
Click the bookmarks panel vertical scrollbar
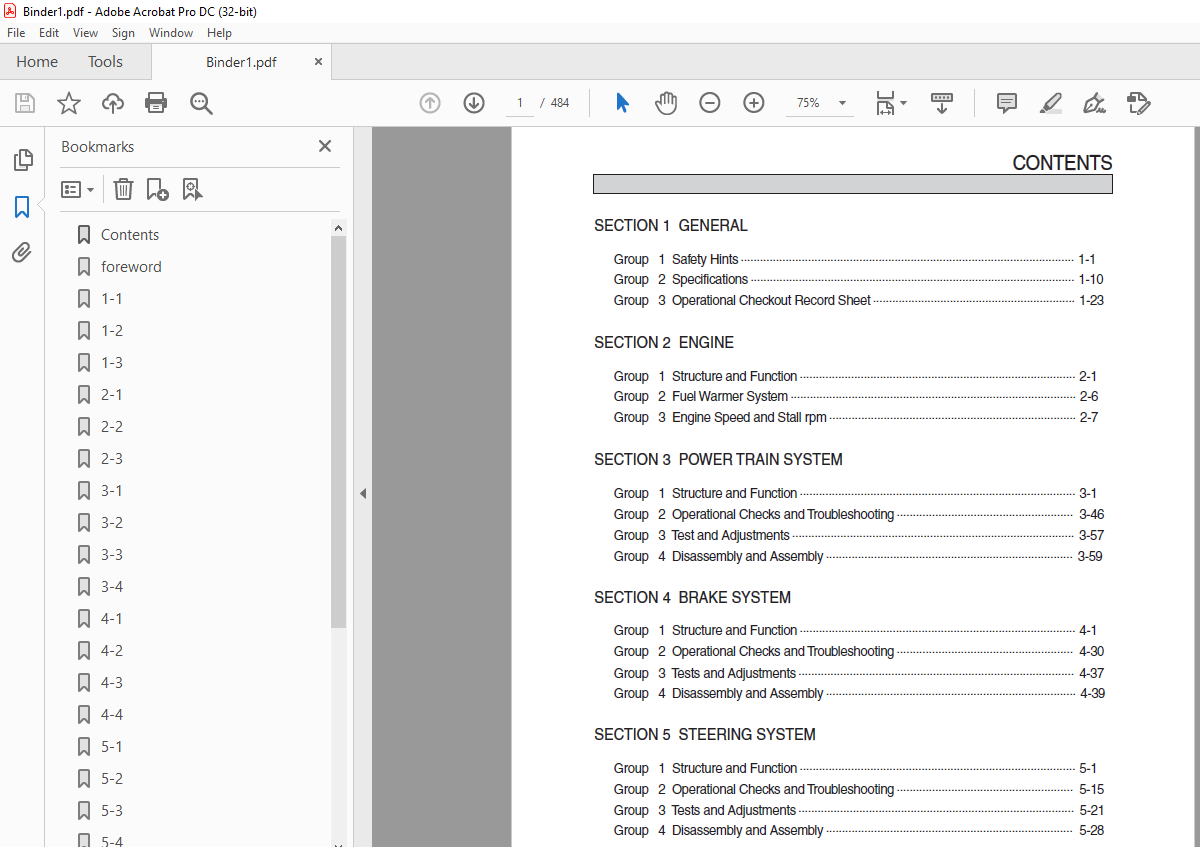[338, 432]
